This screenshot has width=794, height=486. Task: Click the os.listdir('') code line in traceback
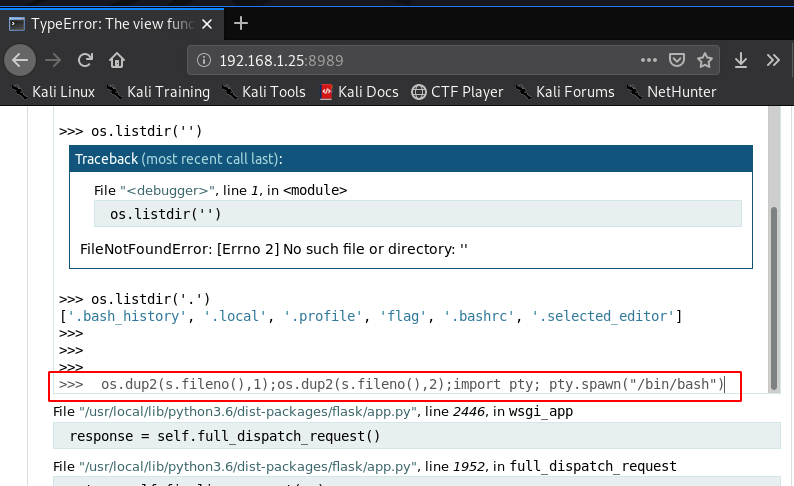pyautogui.click(x=418, y=214)
